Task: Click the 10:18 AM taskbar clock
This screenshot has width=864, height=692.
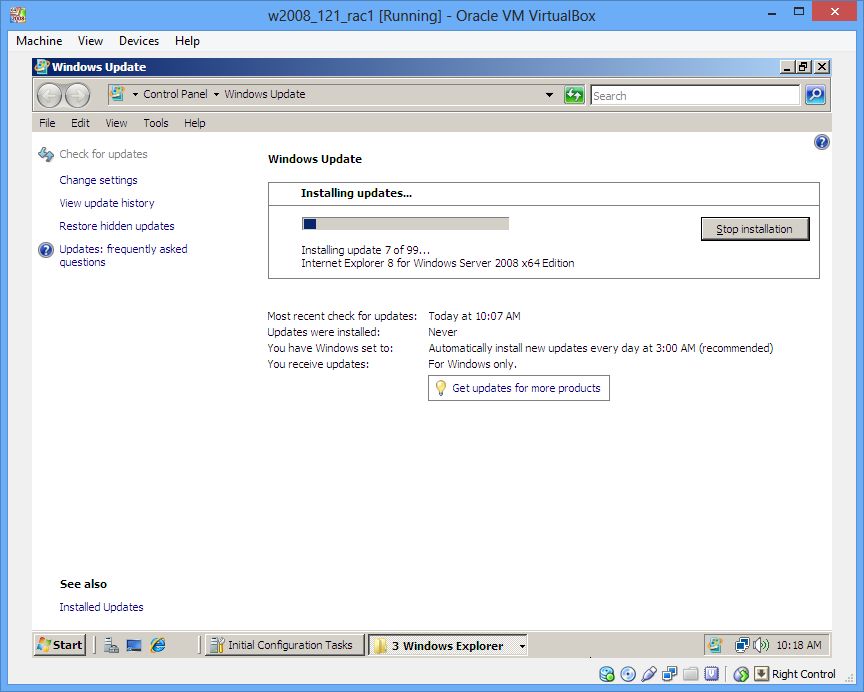Action: [x=799, y=645]
